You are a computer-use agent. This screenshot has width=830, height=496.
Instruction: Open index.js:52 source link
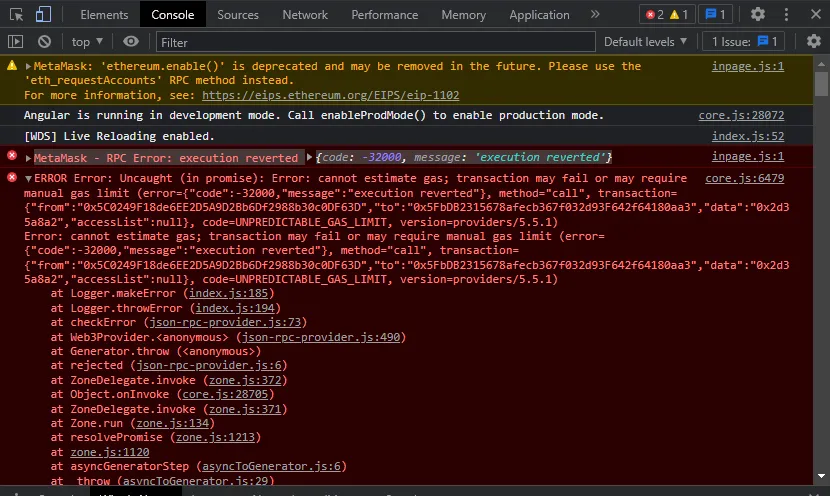coord(747,137)
